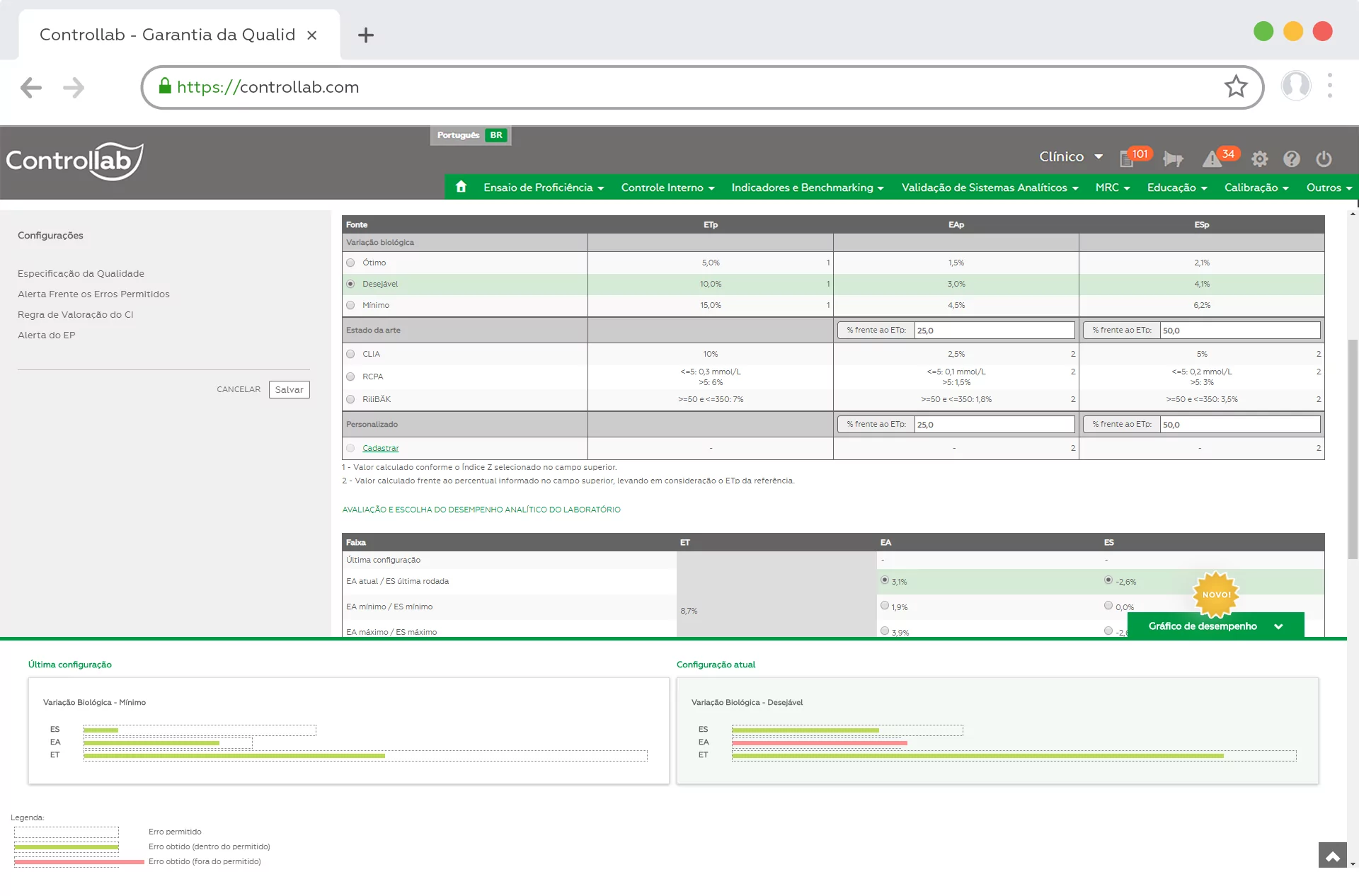Open the documents icon with 101 badge
This screenshot has height=896, width=1359.
pyautogui.click(x=1127, y=159)
